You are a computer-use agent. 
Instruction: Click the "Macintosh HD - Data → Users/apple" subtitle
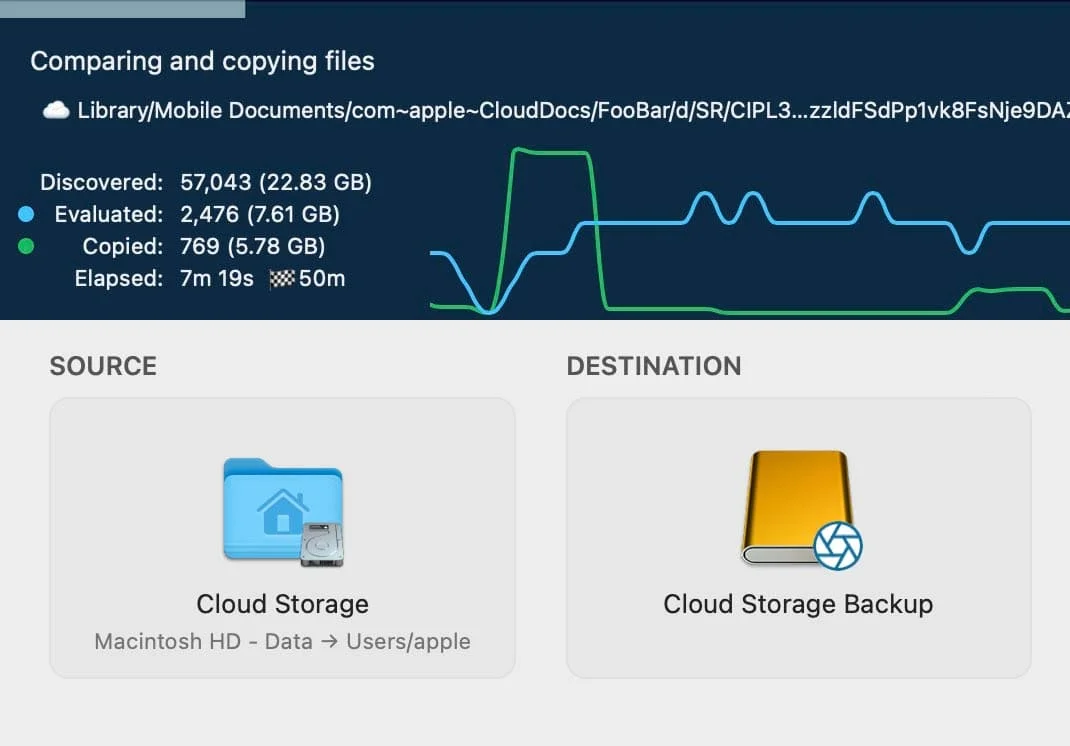click(282, 641)
